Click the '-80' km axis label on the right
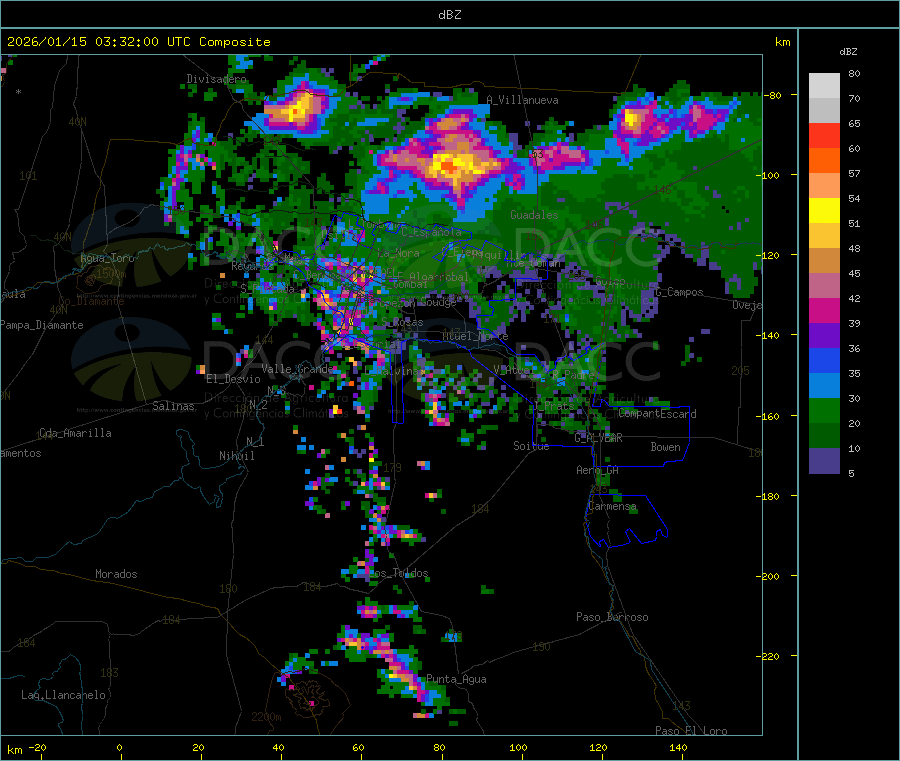Viewport: 900px width, 761px height. coord(773,95)
